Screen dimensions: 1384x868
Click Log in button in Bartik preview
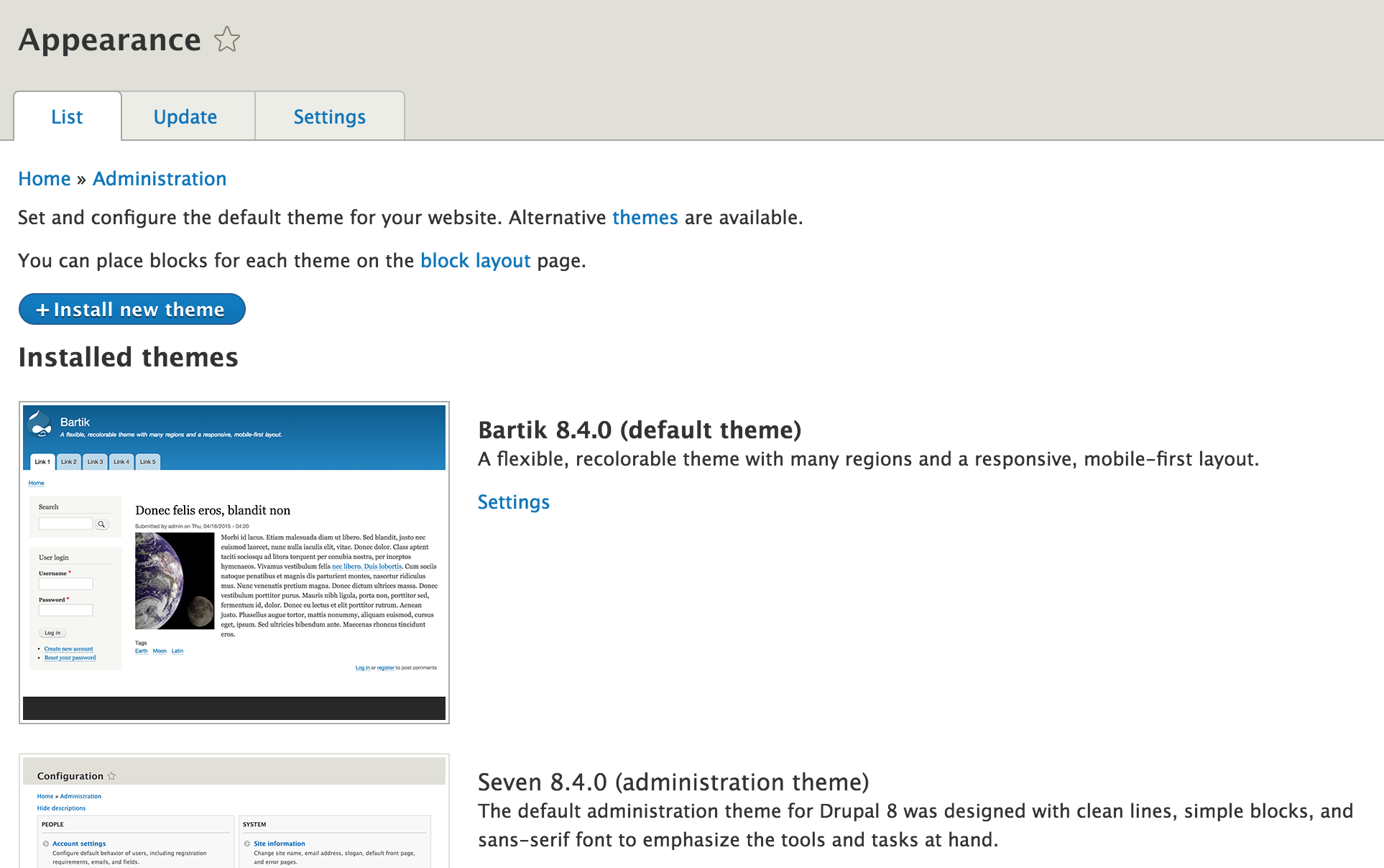tap(52, 633)
